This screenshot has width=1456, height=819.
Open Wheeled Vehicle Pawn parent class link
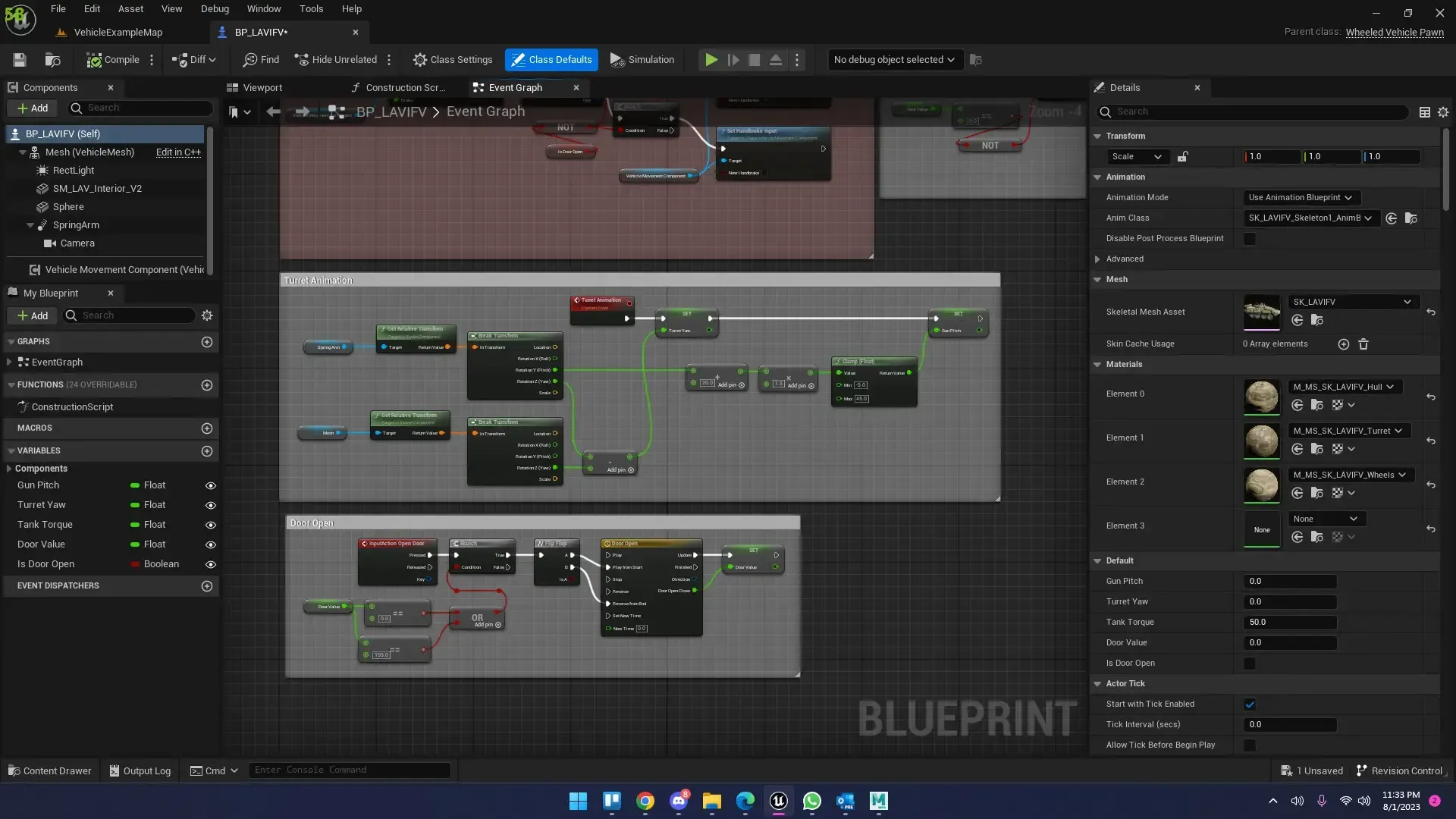click(x=1394, y=32)
